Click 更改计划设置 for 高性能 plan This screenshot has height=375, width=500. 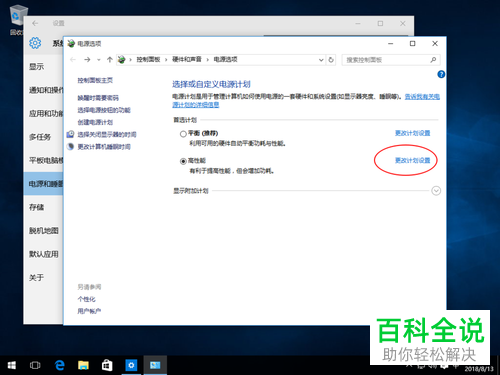click(x=412, y=161)
